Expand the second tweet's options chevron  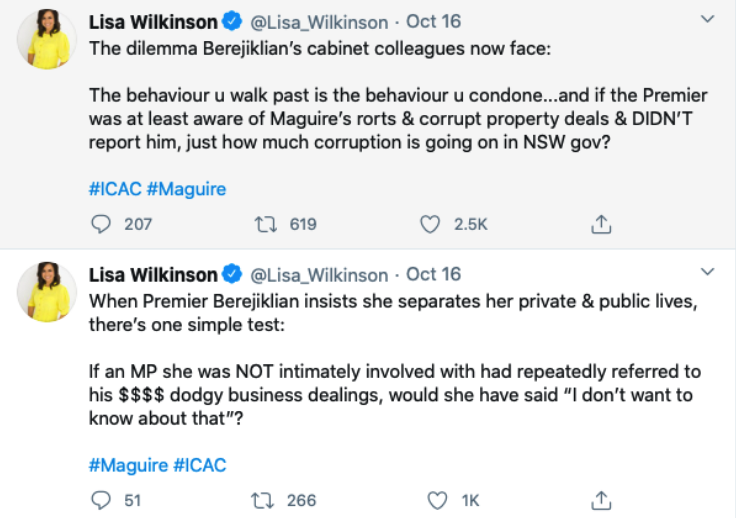coord(708,272)
